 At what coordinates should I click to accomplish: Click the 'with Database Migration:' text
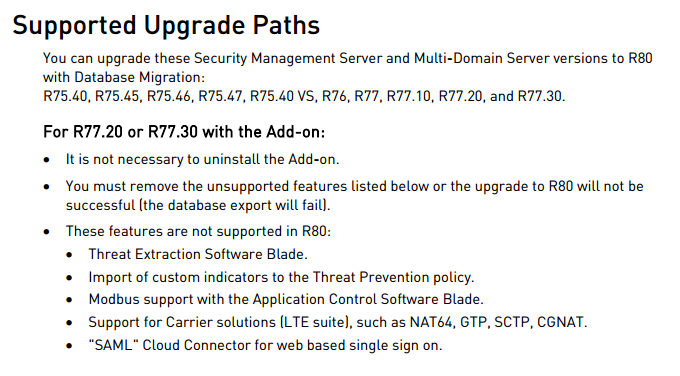[124, 77]
